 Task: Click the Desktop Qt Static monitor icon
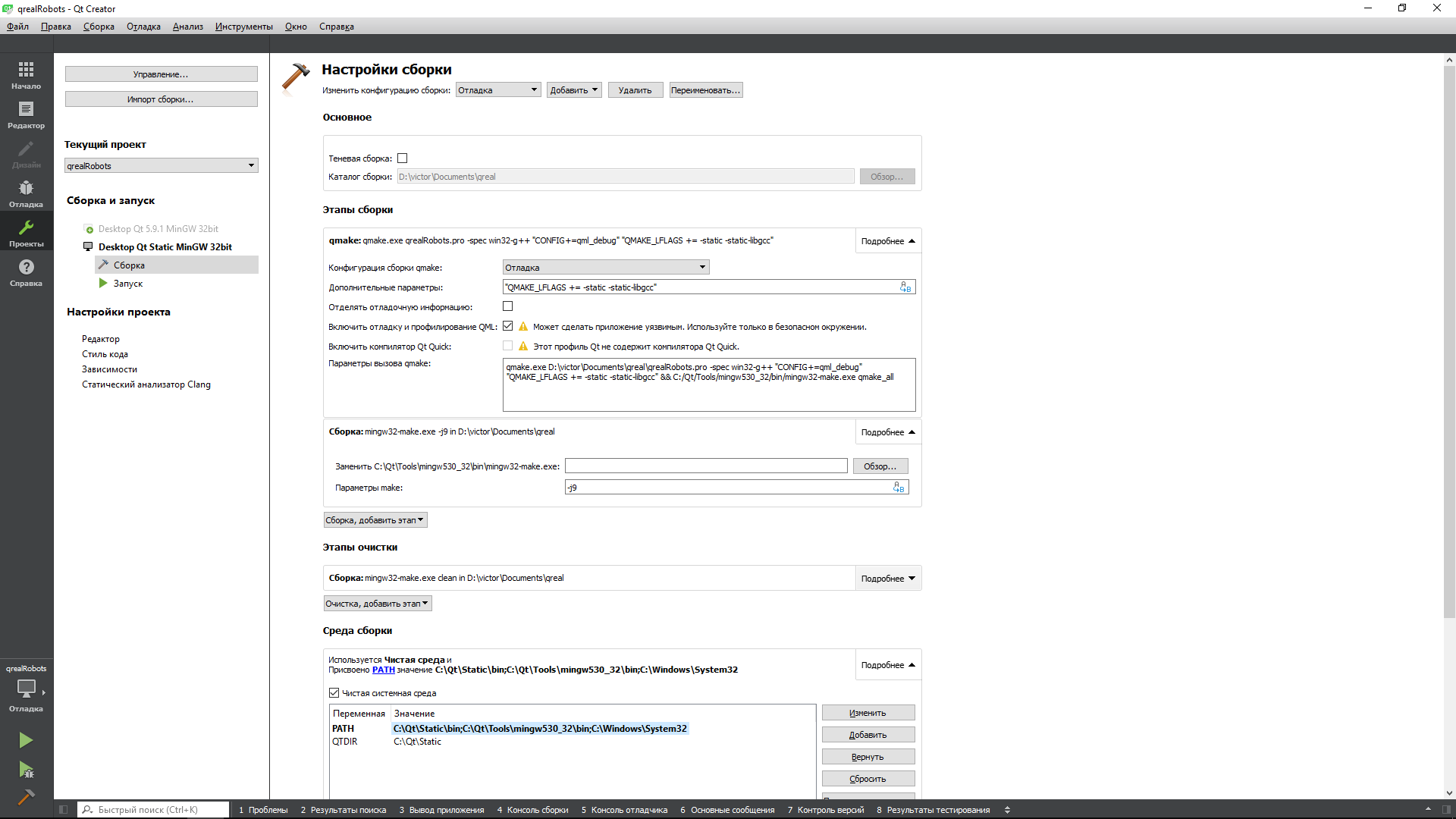88,246
